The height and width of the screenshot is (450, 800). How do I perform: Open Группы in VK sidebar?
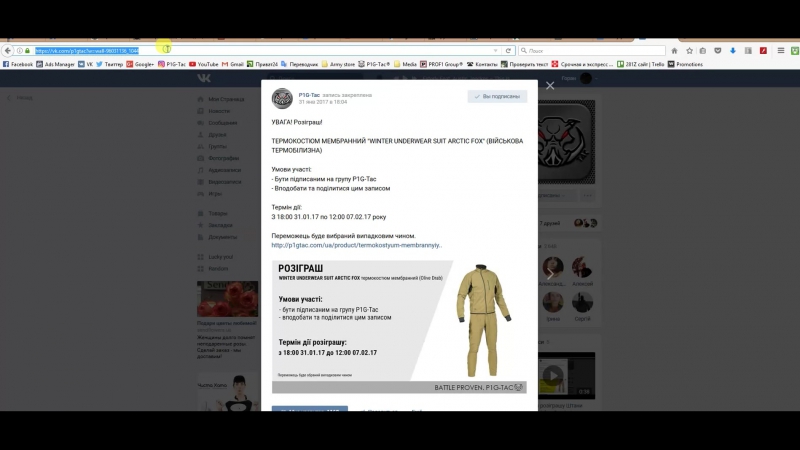[x=212, y=146]
